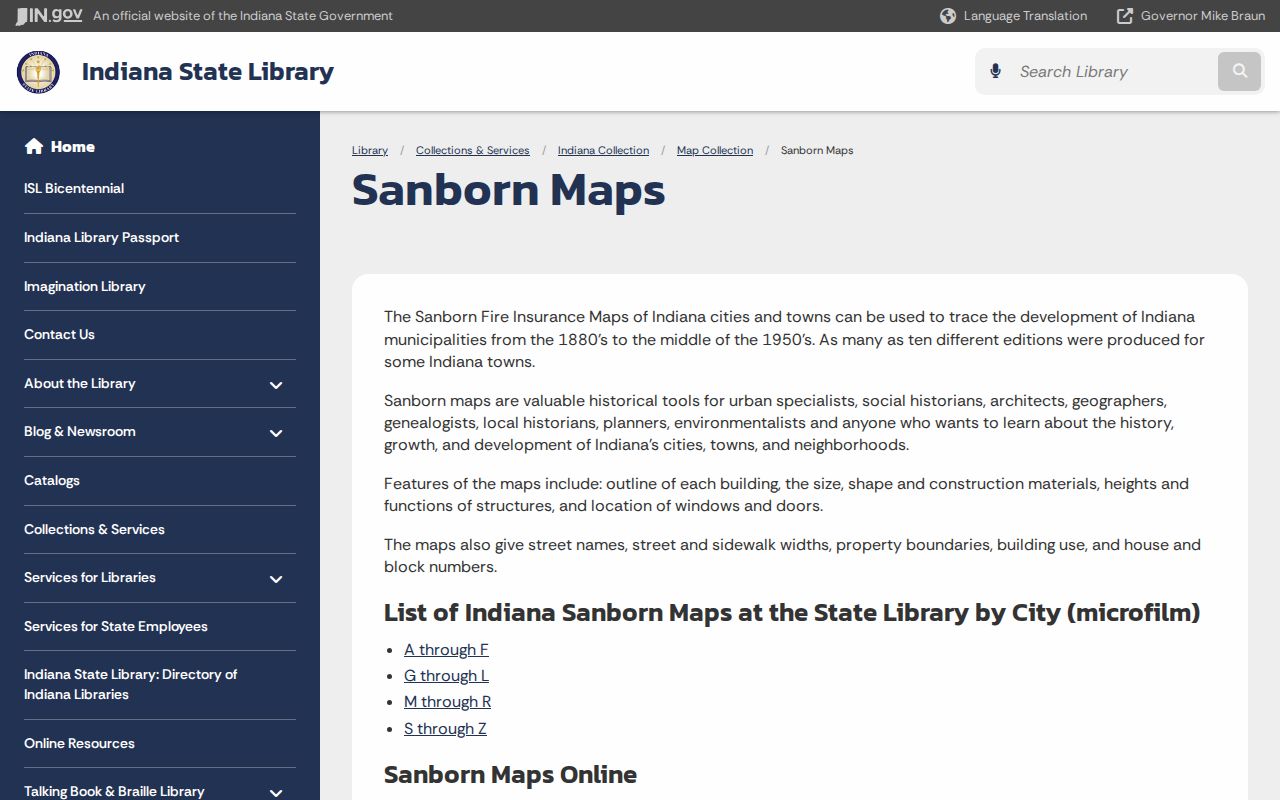This screenshot has height=800, width=1280.
Task: Go to Indiana Collection breadcrumb
Action: pyautogui.click(x=603, y=150)
